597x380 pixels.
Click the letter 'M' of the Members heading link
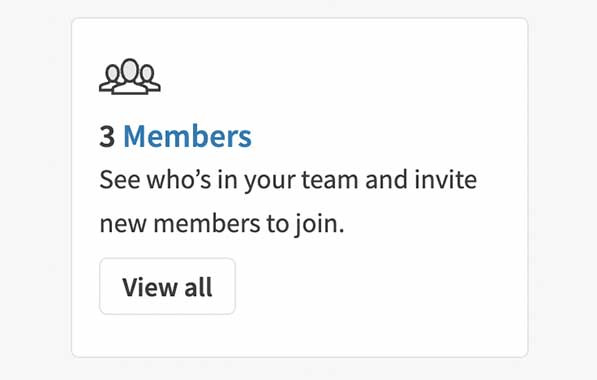[x=135, y=136]
